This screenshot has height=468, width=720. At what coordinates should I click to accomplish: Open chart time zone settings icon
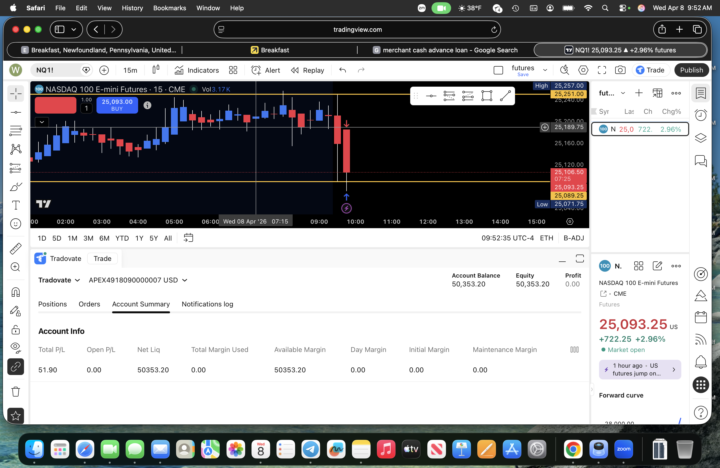click(570, 221)
